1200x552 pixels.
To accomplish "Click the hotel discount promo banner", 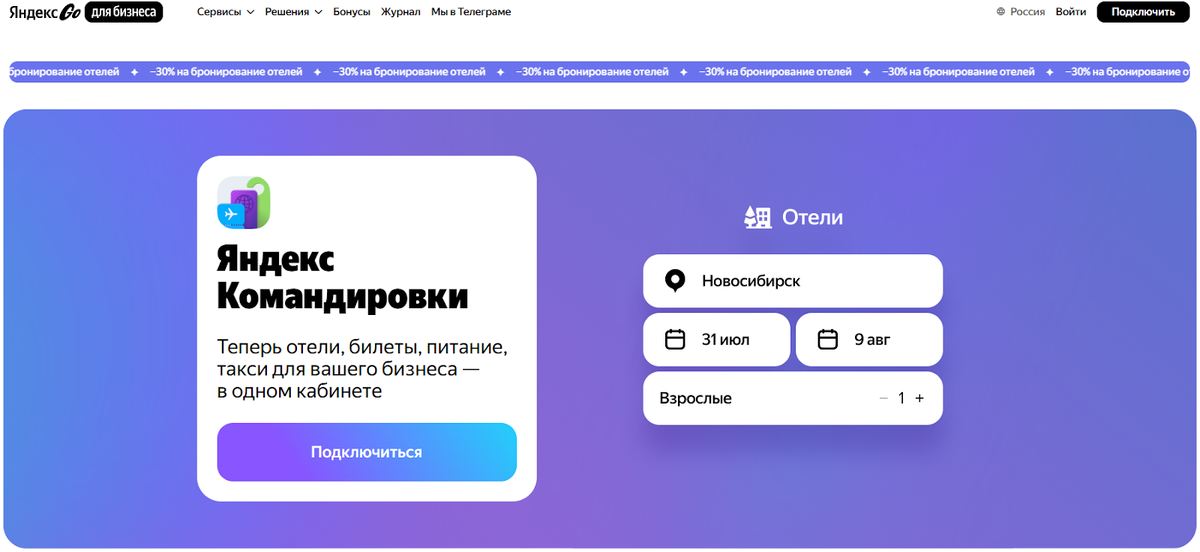I will click(600, 72).
